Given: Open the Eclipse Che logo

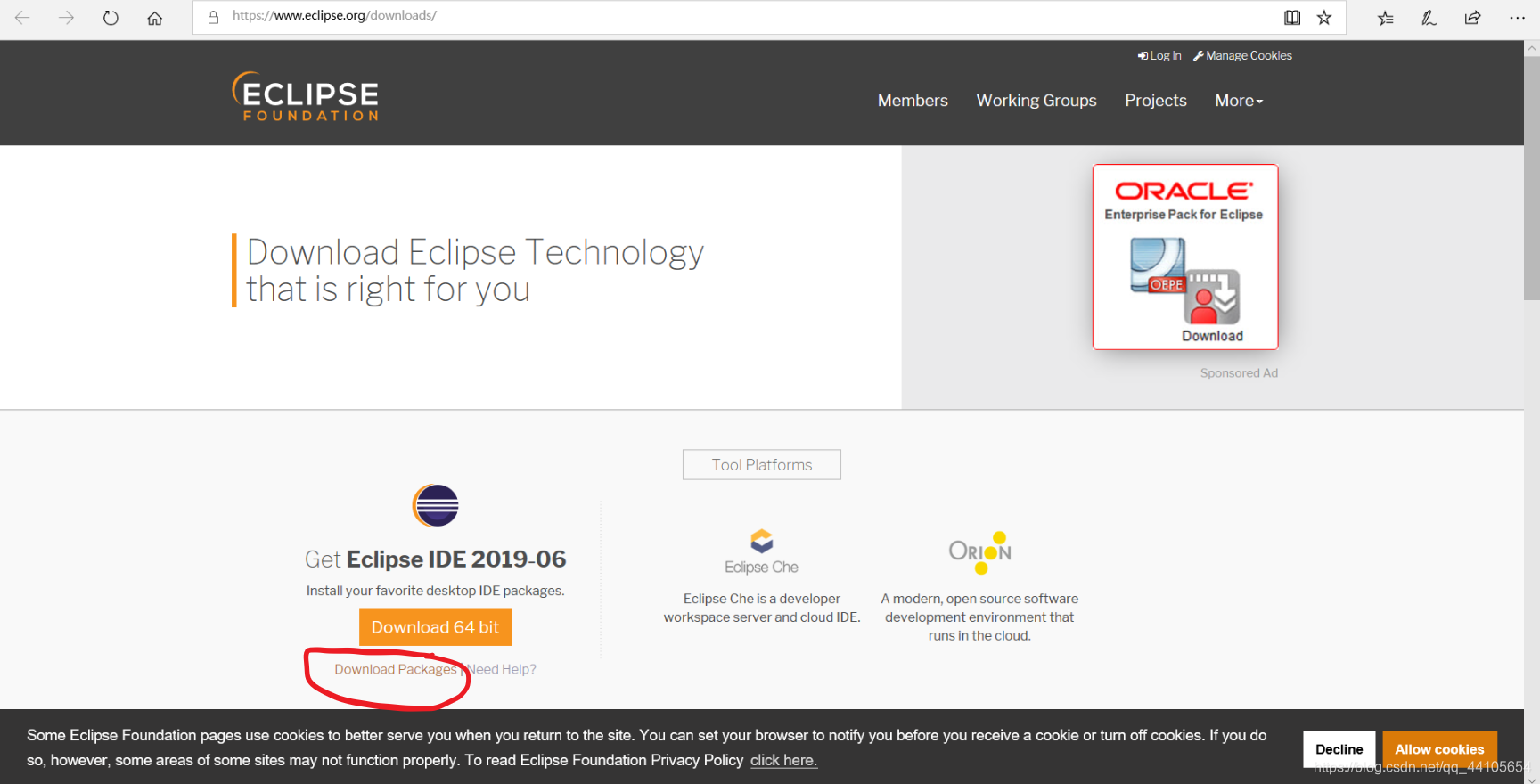Looking at the screenshot, I should coord(761,552).
